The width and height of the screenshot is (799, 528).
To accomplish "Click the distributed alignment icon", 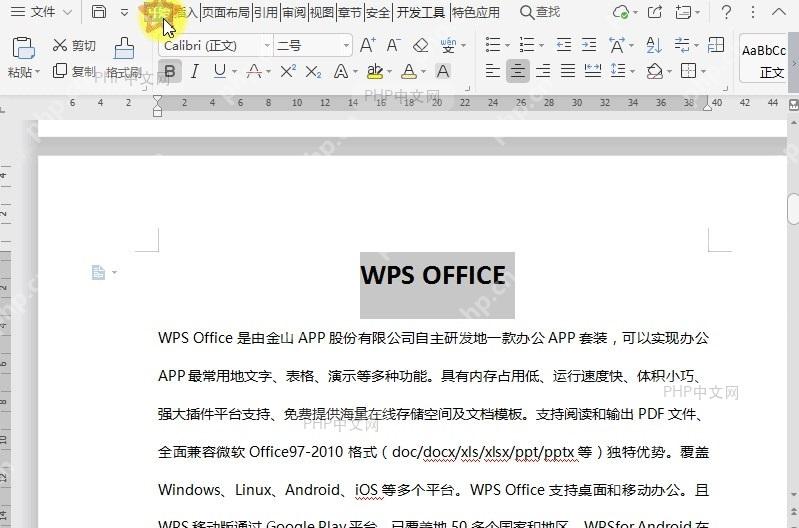I will (x=593, y=71).
